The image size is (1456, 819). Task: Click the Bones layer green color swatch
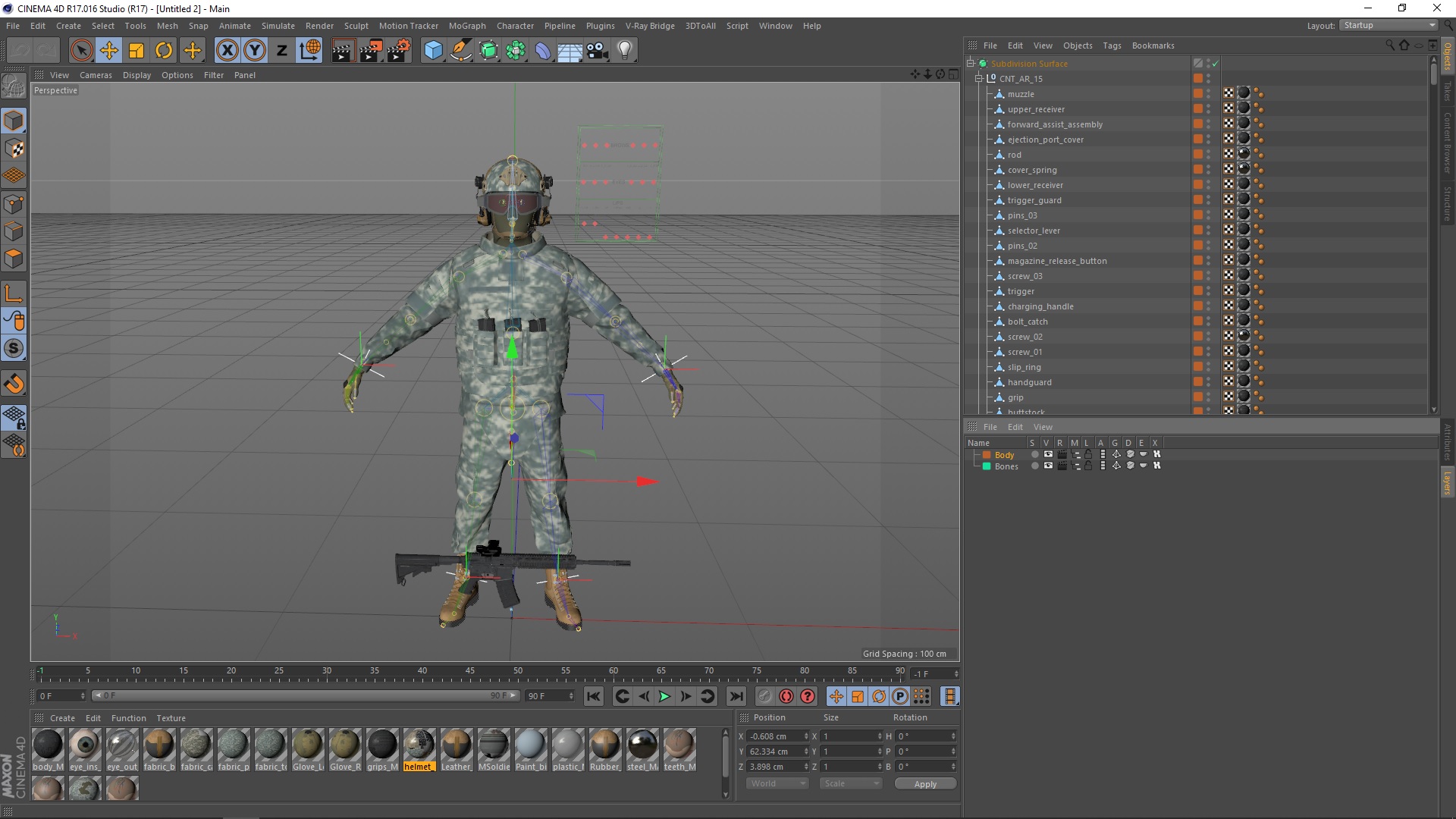pos(987,466)
